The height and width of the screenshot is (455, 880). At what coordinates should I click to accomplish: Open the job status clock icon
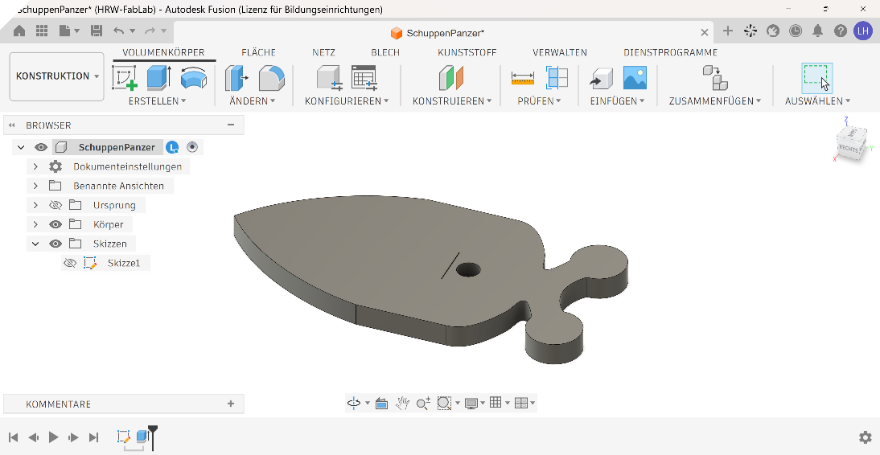[796, 31]
